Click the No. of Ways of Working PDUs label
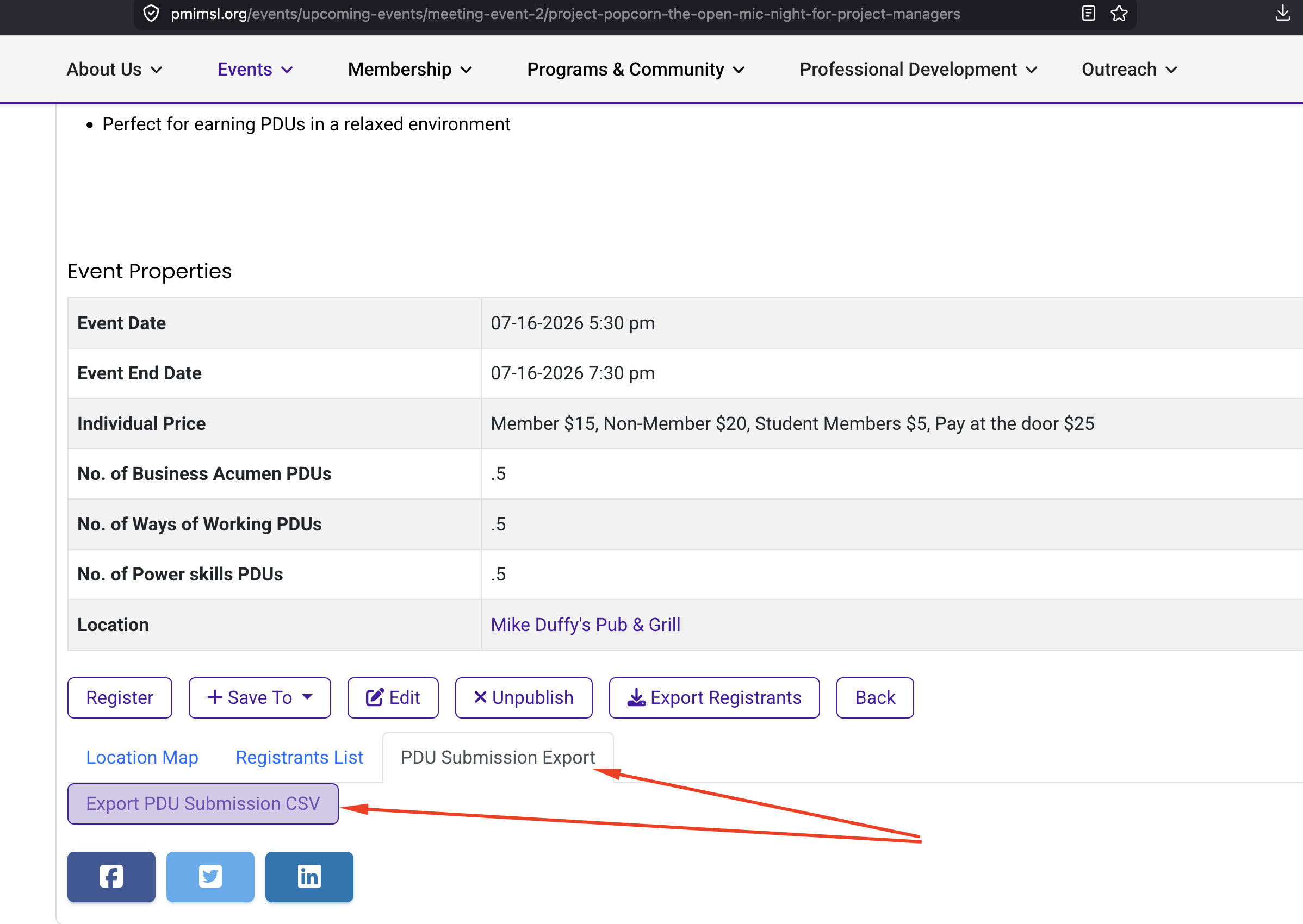The width and height of the screenshot is (1303, 924). point(200,524)
